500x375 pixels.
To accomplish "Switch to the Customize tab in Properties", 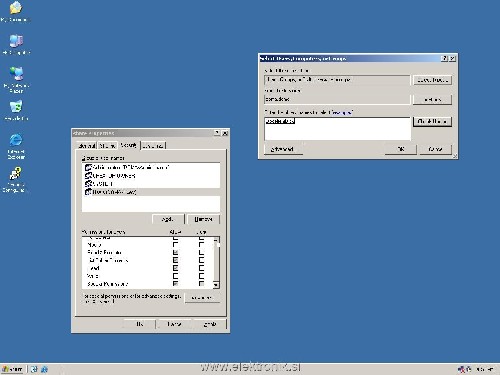I will coord(153,146).
